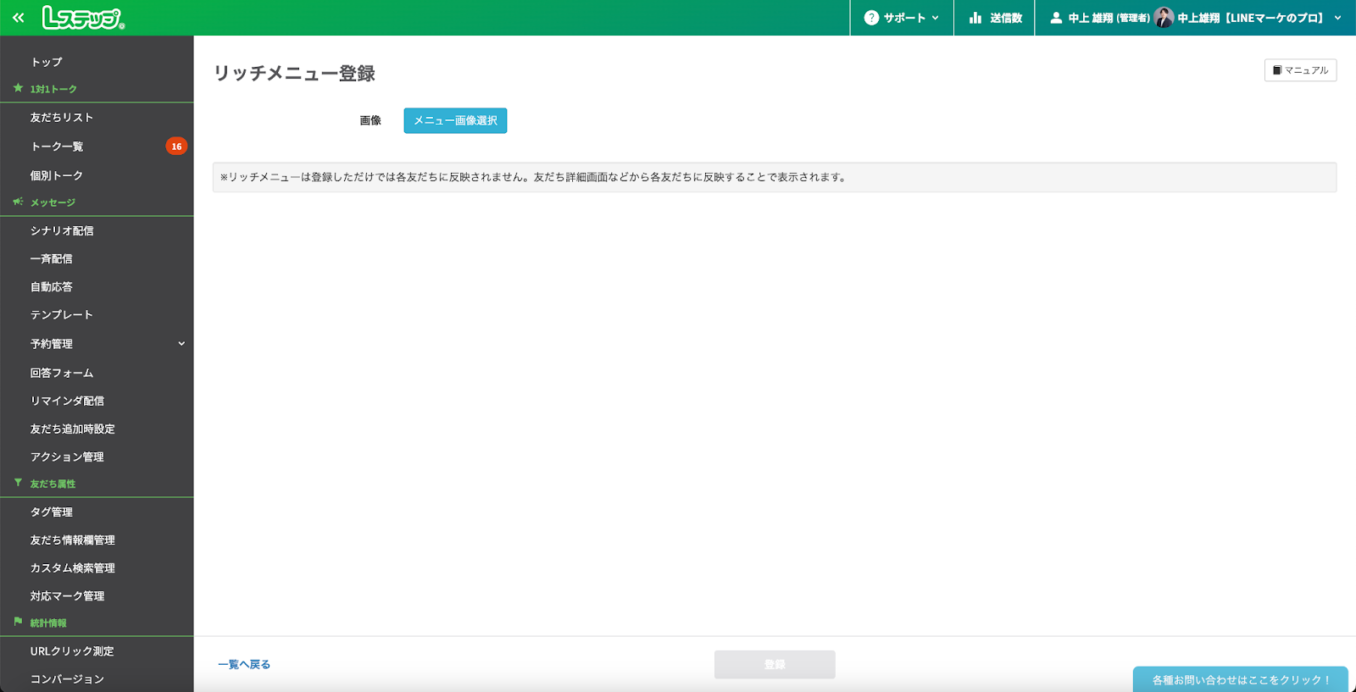This screenshot has width=1356, height=692.
Task: Open the サポート dropdown menu
Action: click(x=901, y=17)
